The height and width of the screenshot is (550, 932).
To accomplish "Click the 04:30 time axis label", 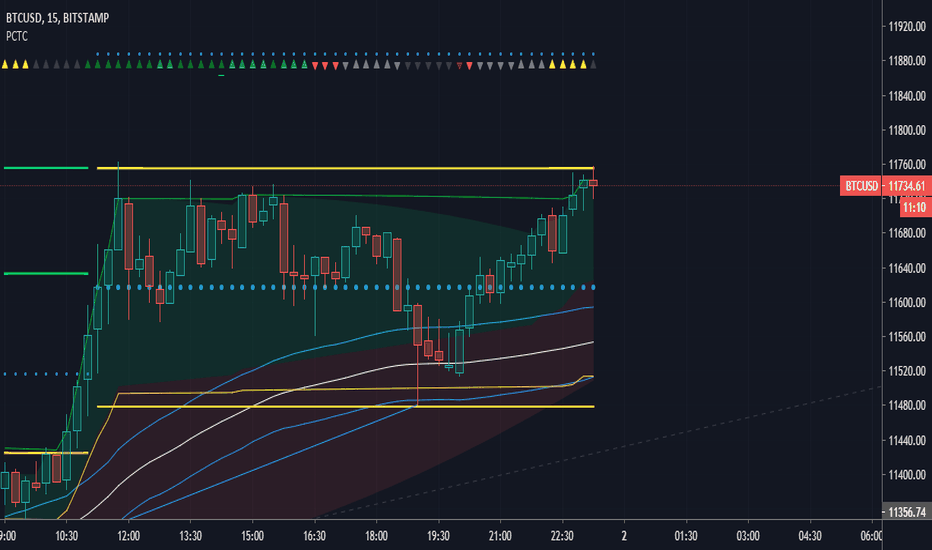I will pyautogui.click(x=810, y=536).
